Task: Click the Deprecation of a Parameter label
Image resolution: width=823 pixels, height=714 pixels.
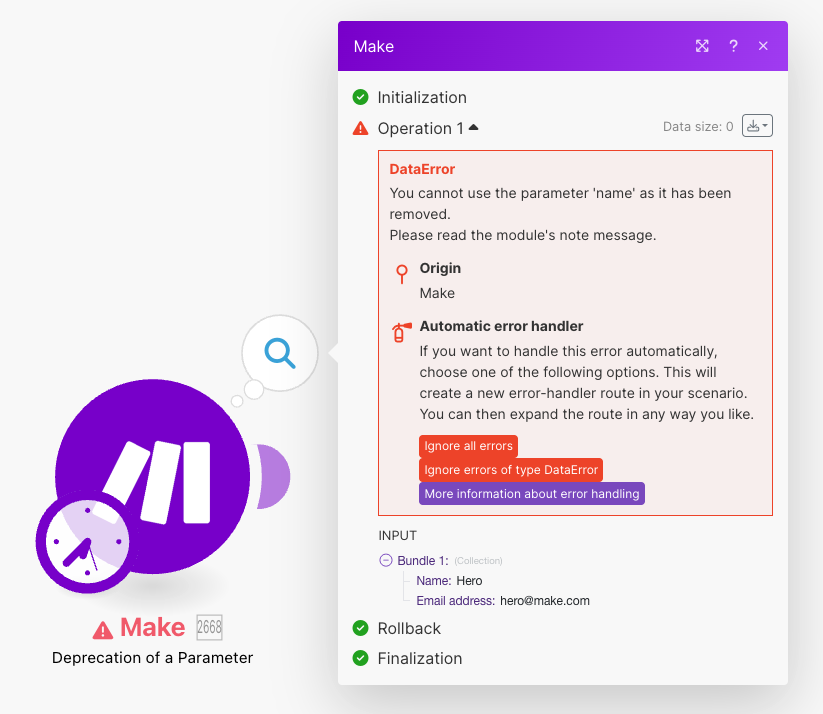Action: point(152,658)
